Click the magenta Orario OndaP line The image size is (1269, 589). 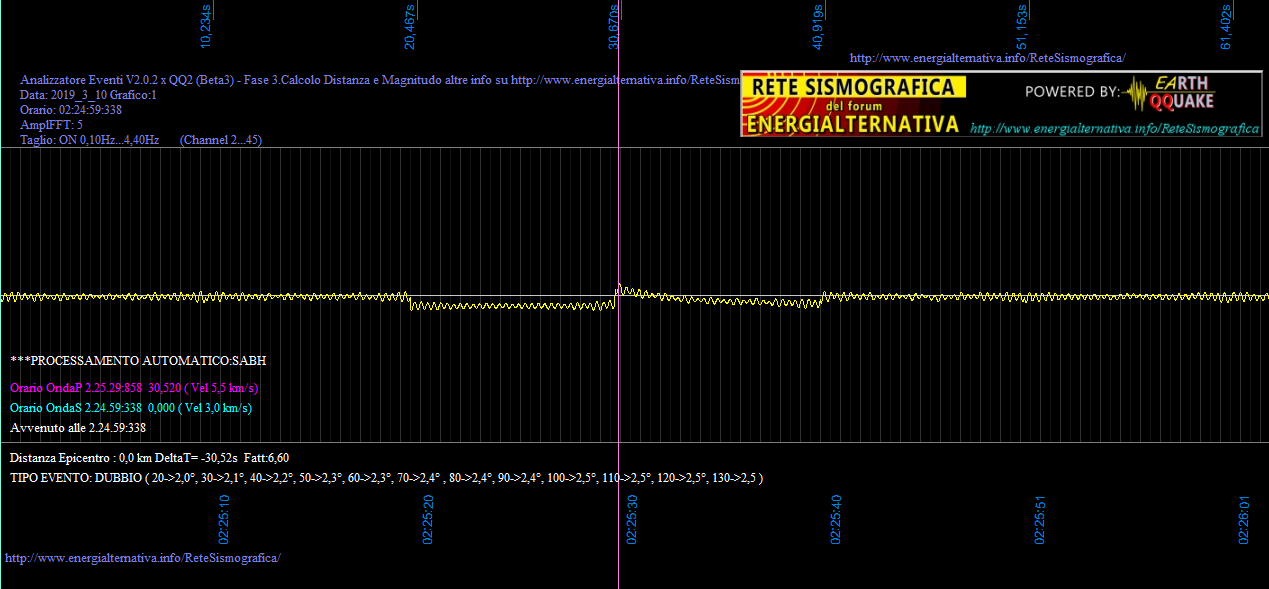(135, 388)
